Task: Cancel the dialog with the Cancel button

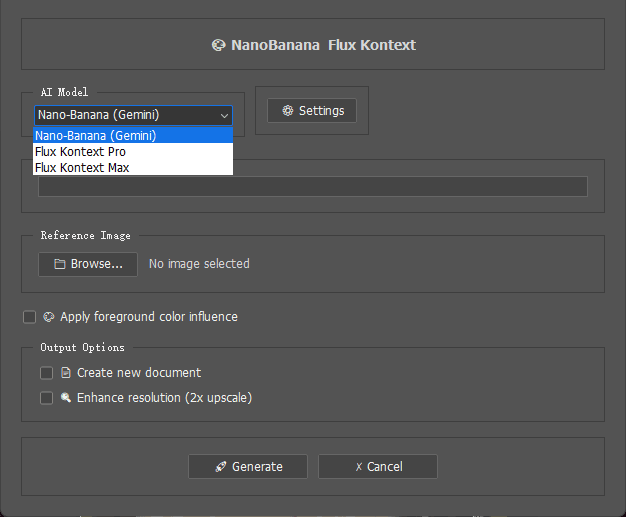Action: coord(378,466)
